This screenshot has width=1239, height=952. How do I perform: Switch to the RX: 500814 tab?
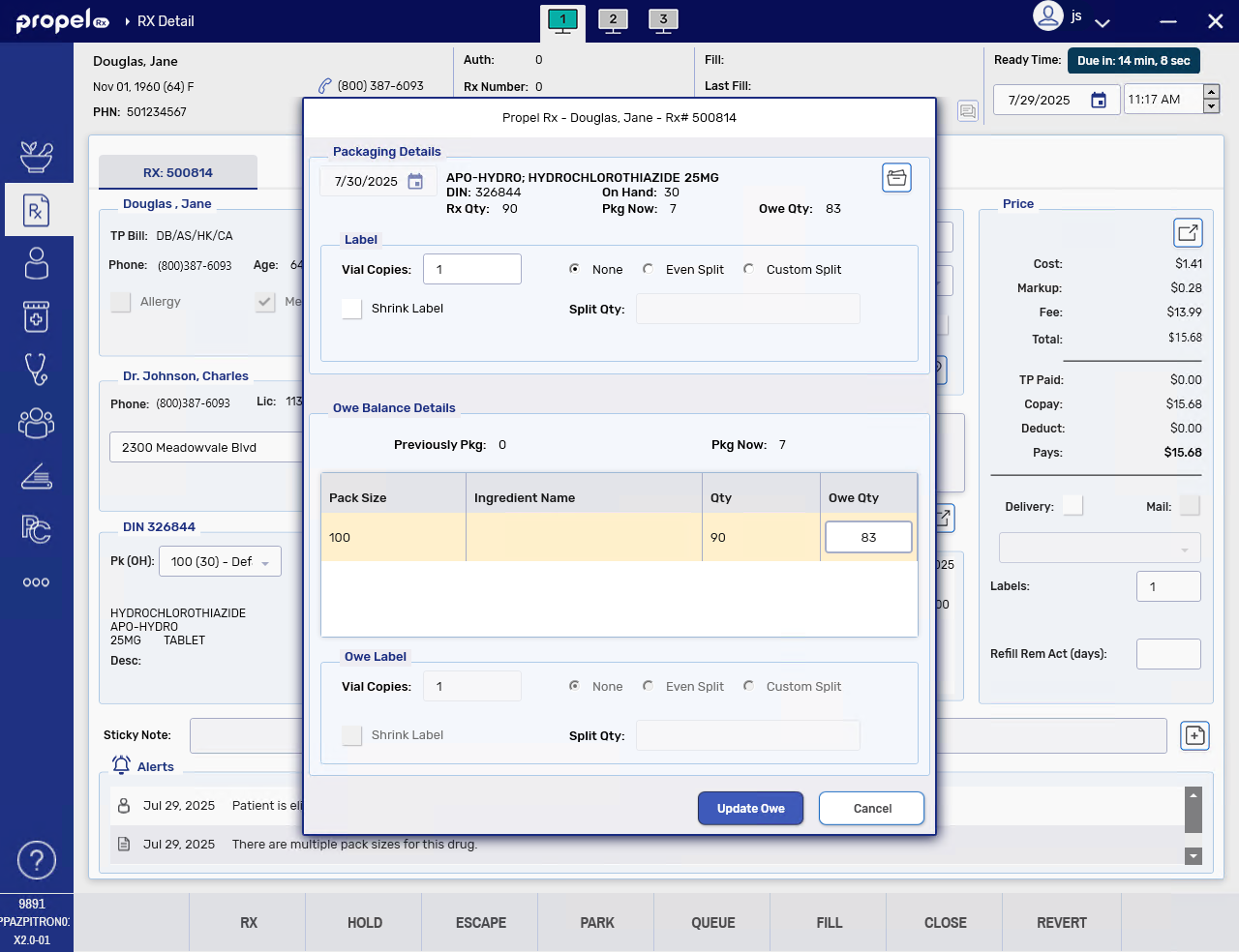click(x=178, y=172)
